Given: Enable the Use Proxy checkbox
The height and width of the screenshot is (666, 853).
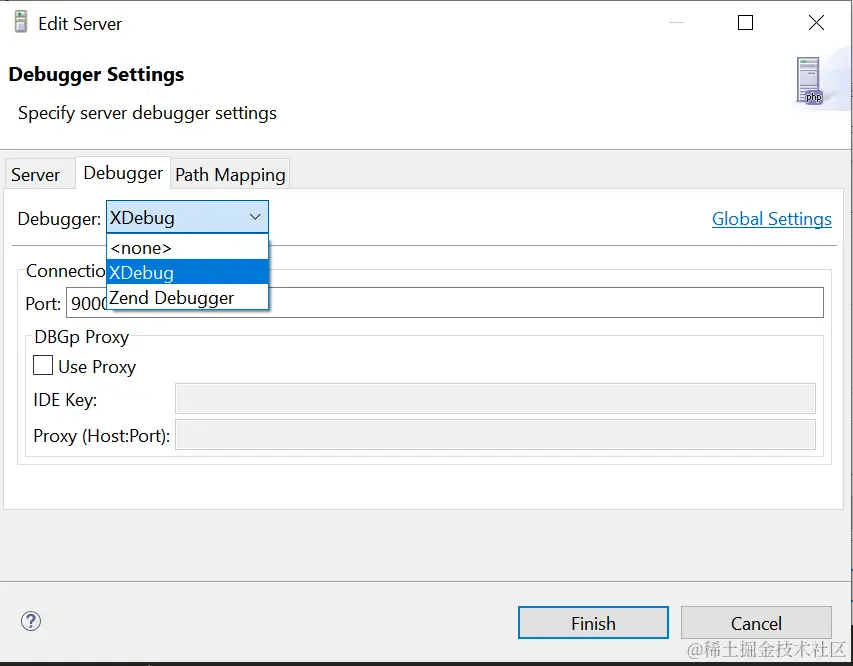Looking at the screenshot, I should 43,366.
